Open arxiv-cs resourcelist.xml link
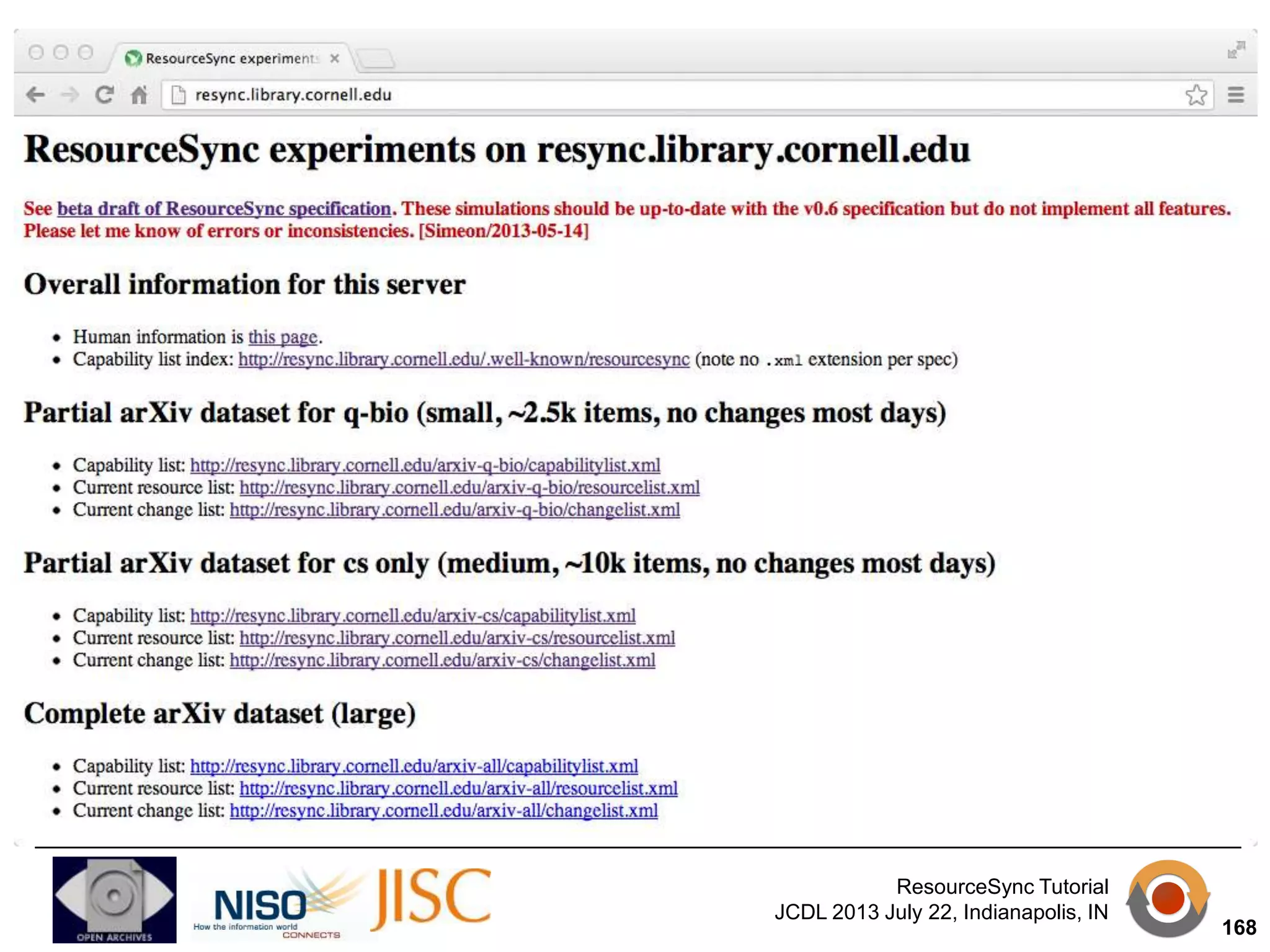1270x952 pixels. 457,638
